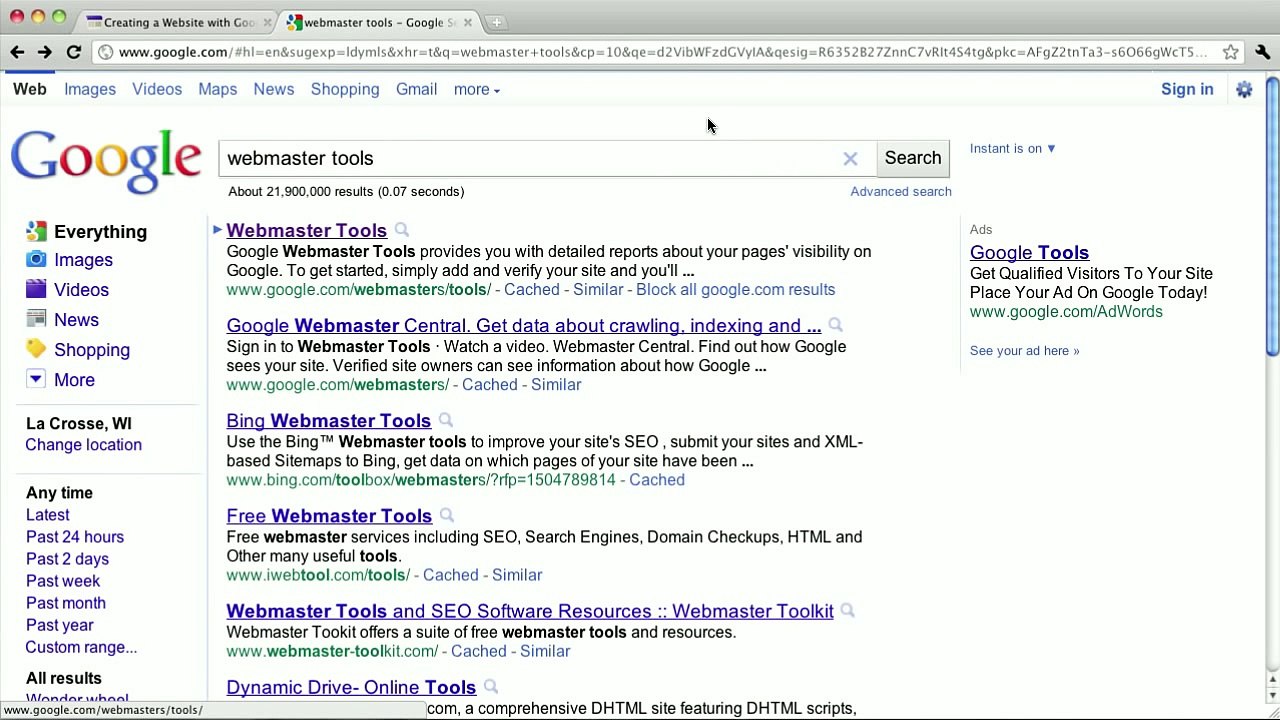Open Gmail from the top navigation bar
Screen dimensions: 1280x720
click(x=416, y=90)
